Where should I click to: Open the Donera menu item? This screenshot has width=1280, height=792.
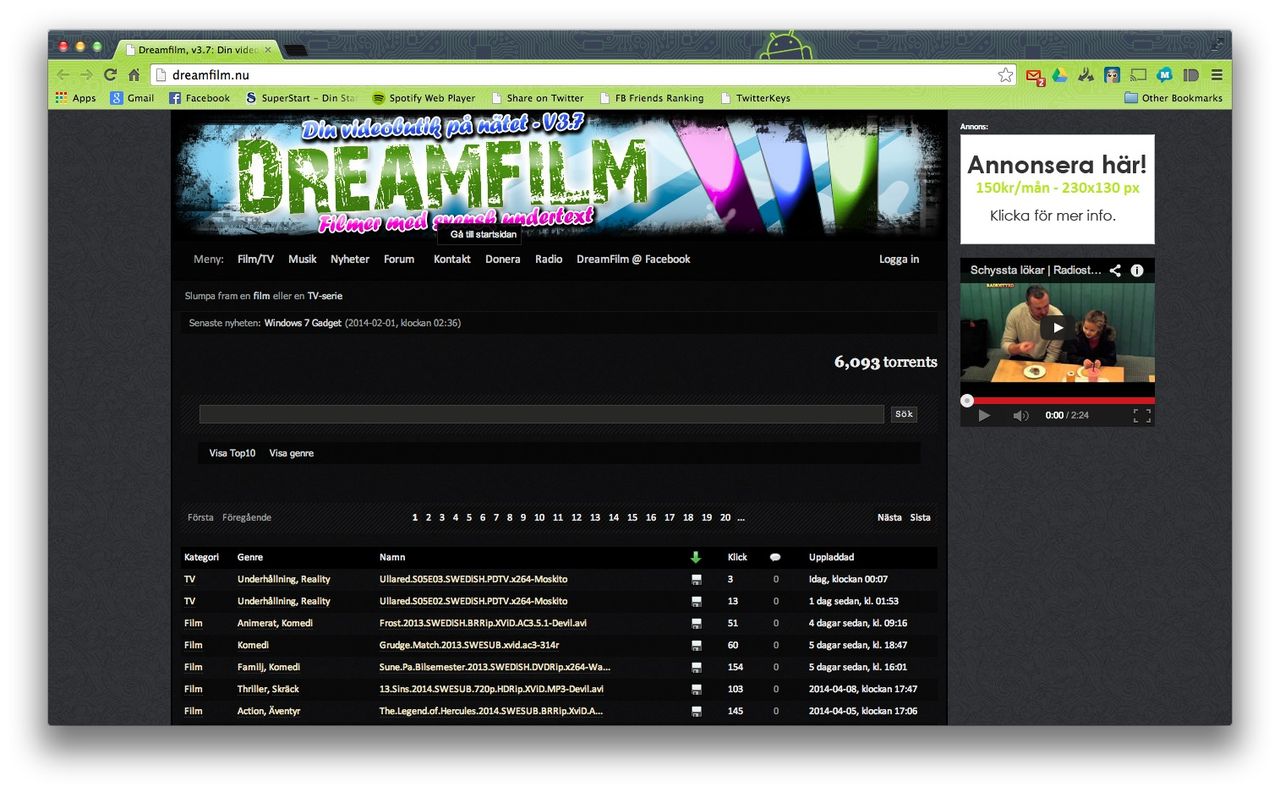(503, 259)
